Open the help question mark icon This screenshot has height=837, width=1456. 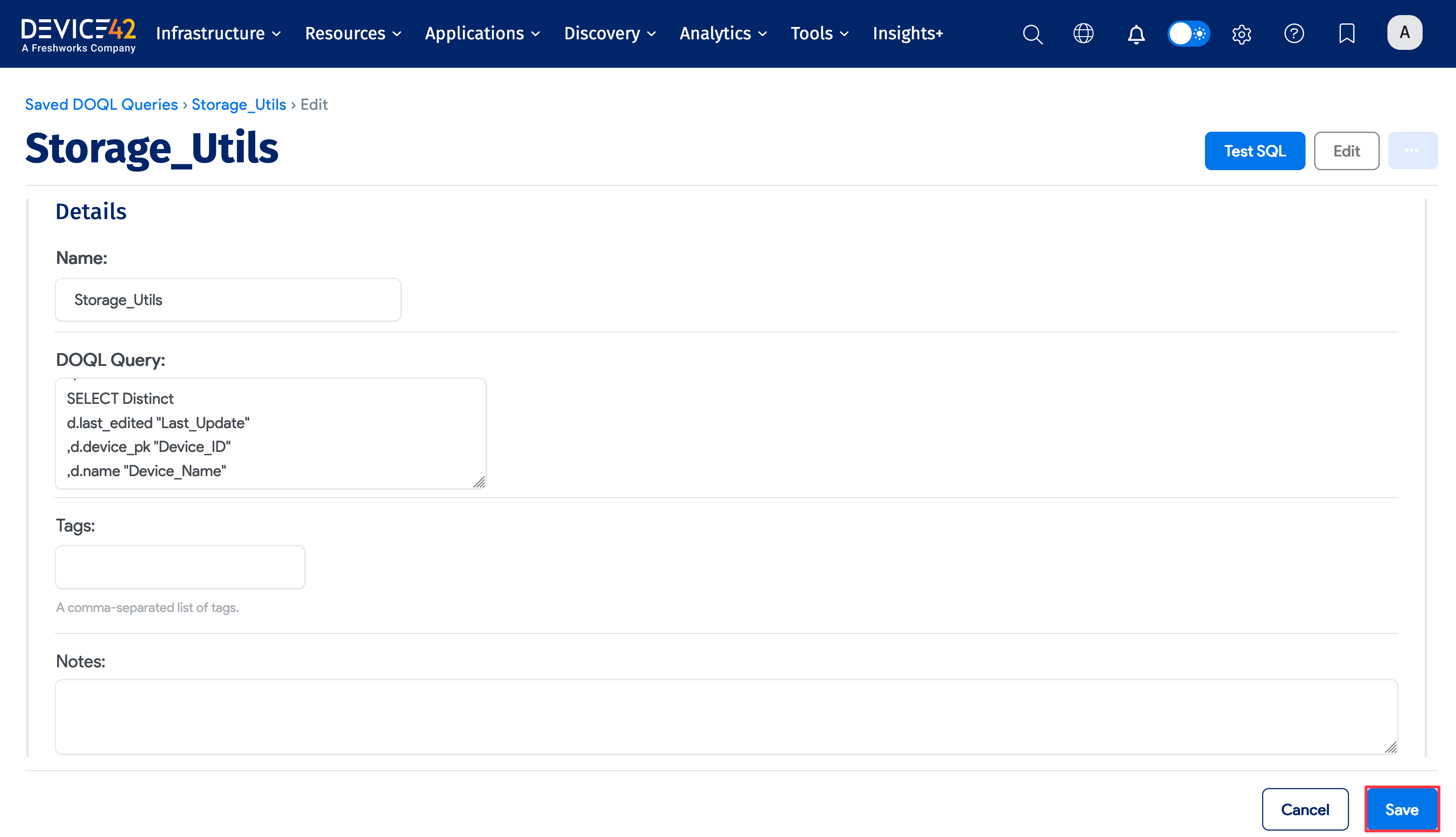pos(1294,34)
